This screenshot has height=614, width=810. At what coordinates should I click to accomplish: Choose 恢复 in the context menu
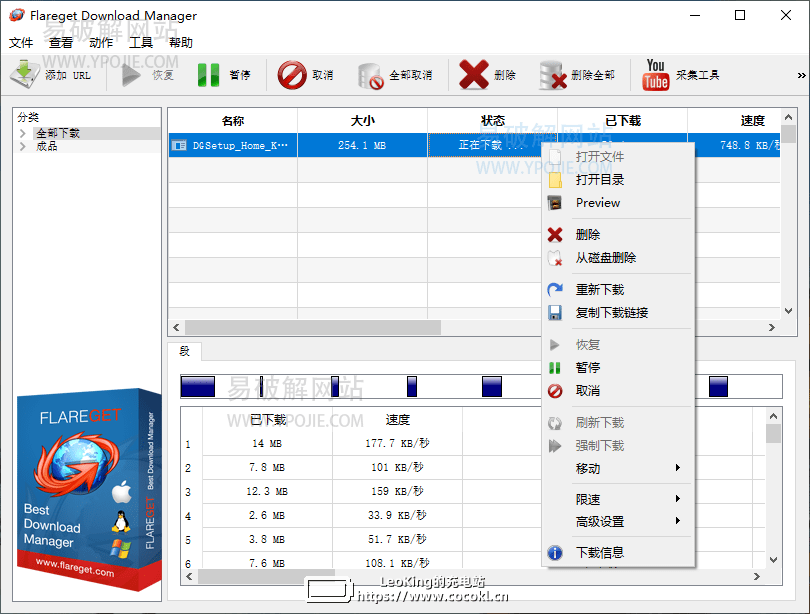tap(588, 345)
